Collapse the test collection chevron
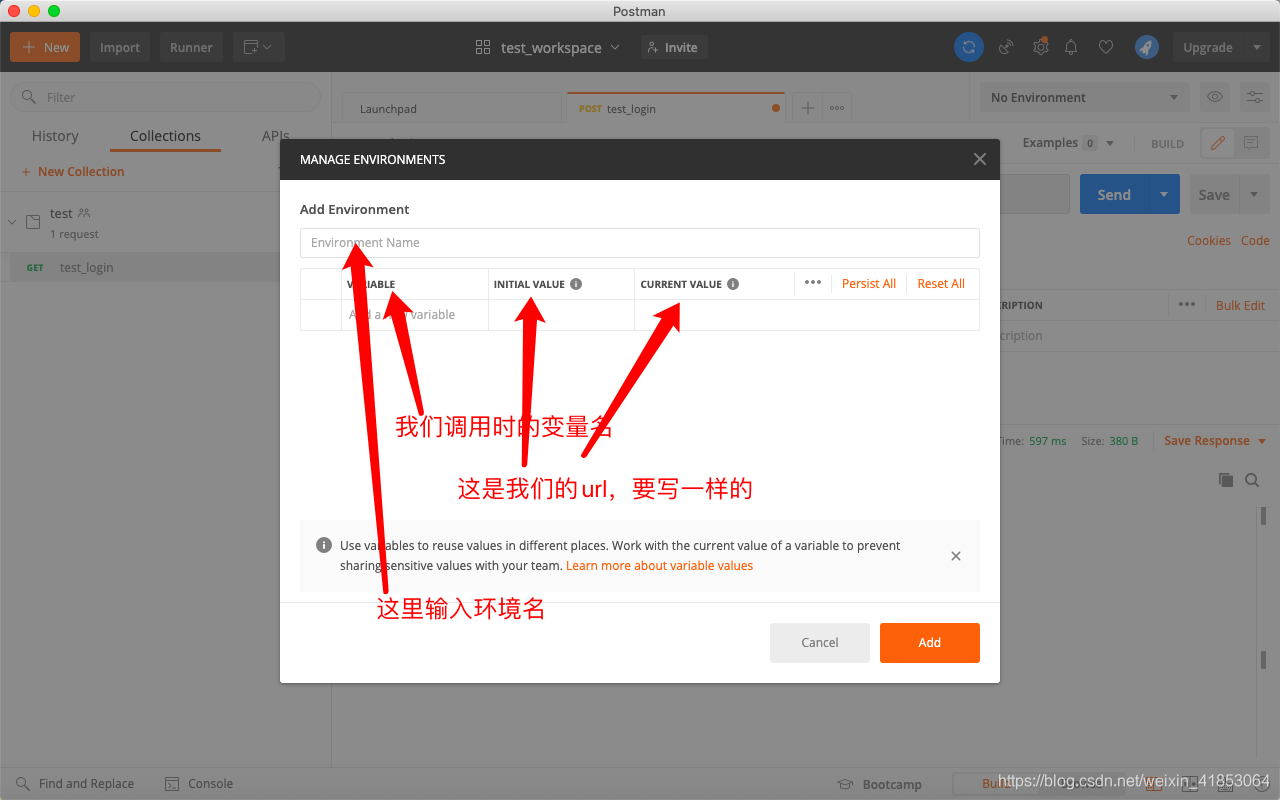 [12, 222]
